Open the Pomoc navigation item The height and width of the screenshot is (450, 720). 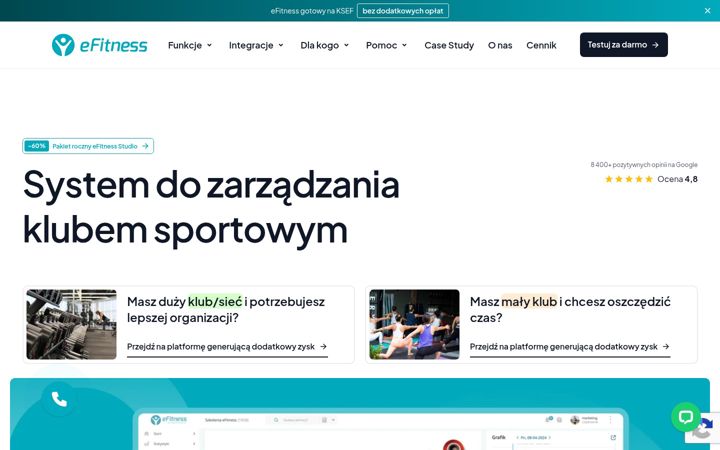[x=381, y=45]
